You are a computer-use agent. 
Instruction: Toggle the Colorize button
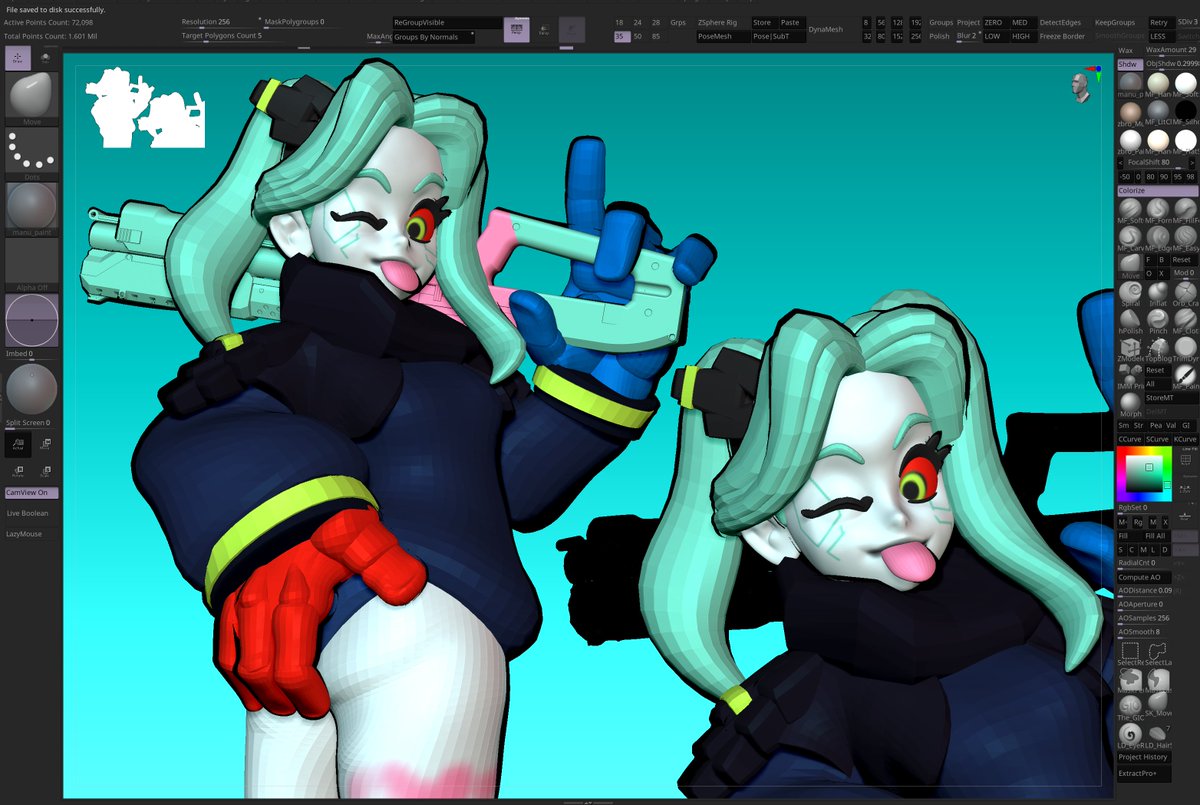coord(1157,190)
